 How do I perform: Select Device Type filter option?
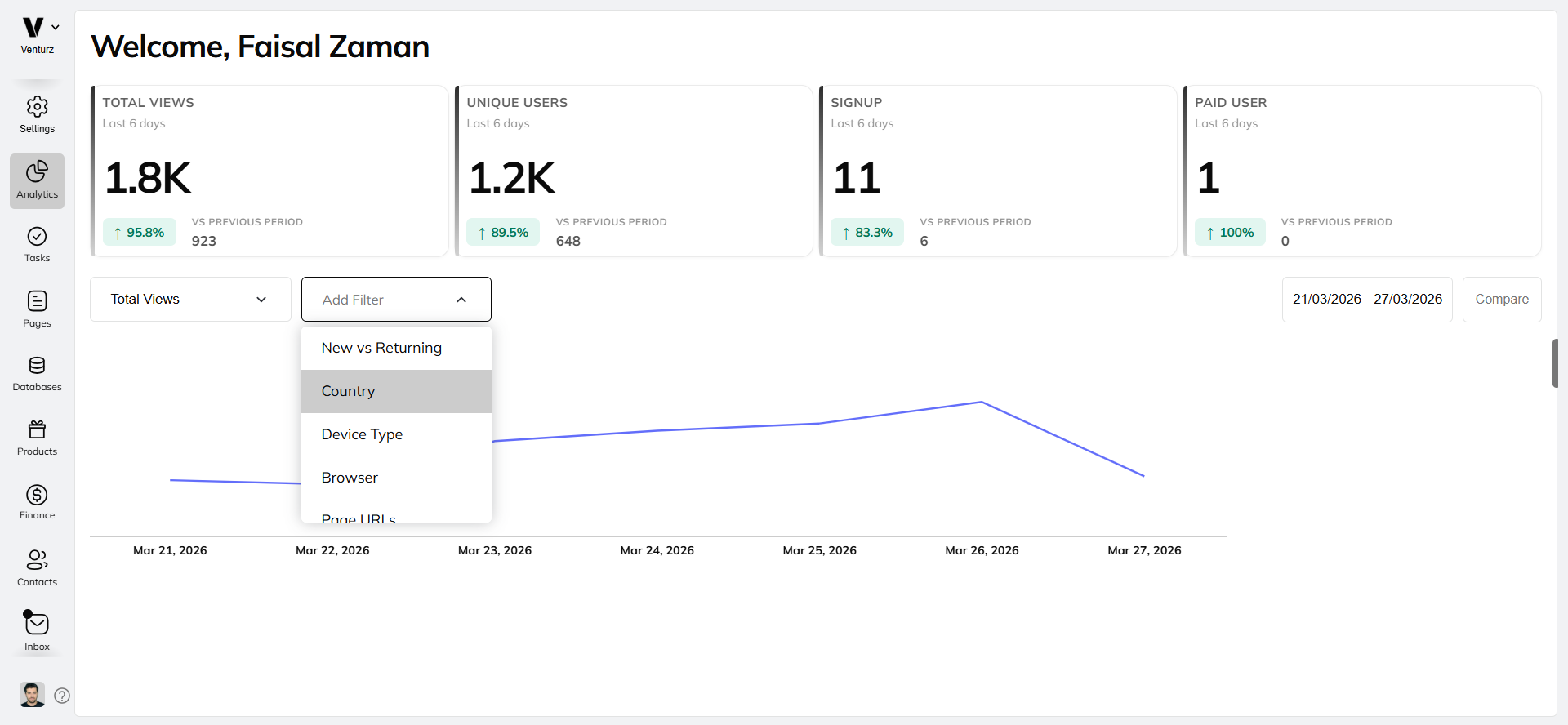tap(362, 434)
